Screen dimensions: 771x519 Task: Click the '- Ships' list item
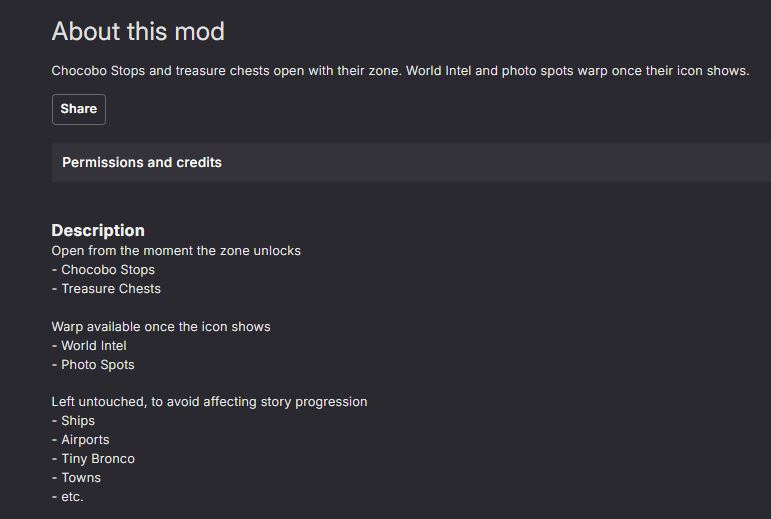point(73,421)
